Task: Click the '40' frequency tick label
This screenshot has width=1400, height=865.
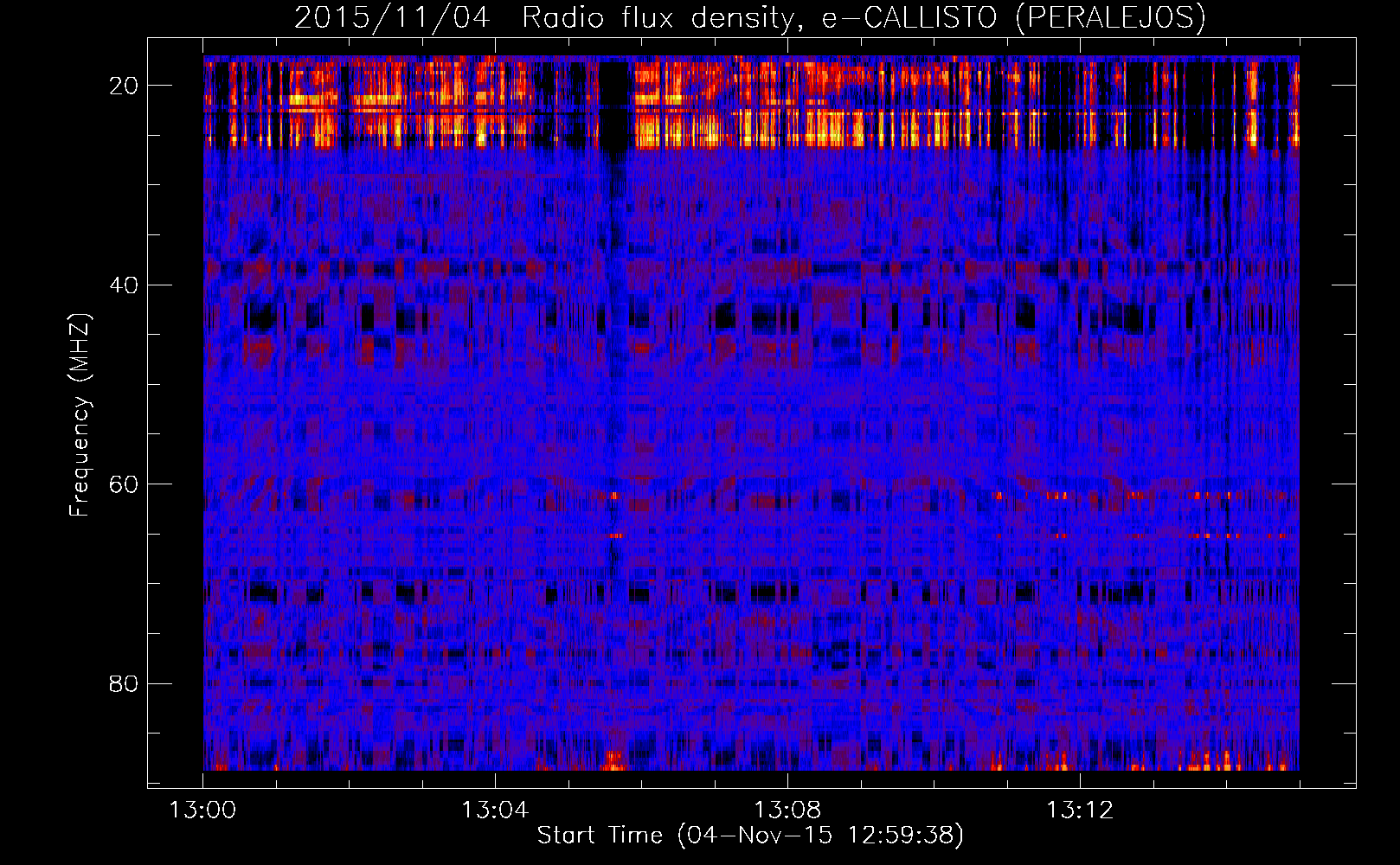Action: pyautogui.click(x=125, y=285)
